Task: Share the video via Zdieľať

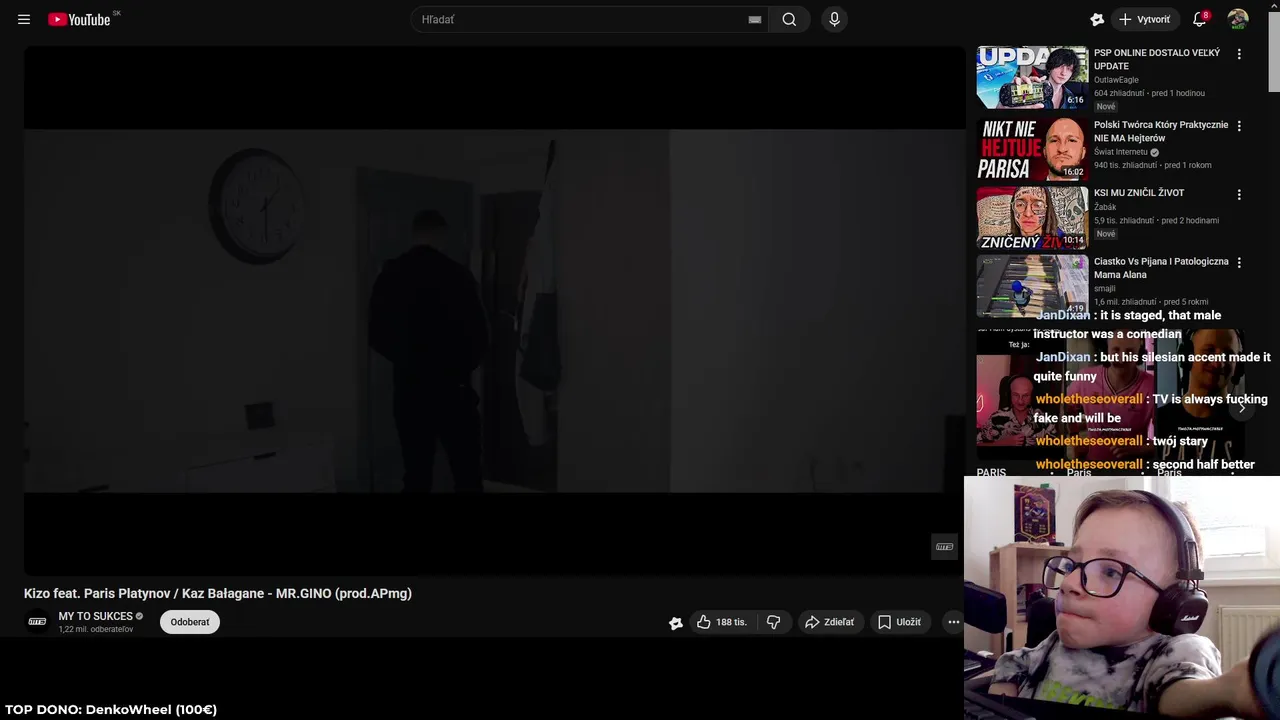Action: pos(830,622)
